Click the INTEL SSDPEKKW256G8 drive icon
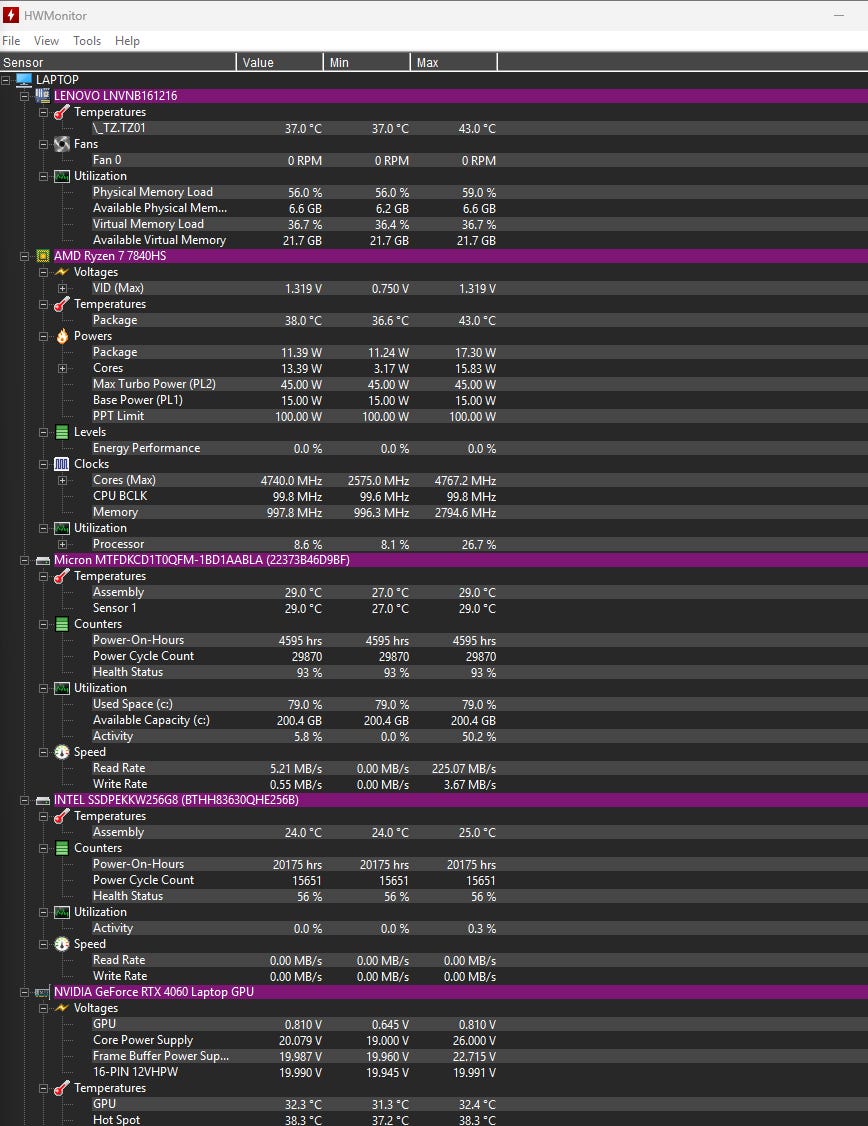 click(42, 800)
